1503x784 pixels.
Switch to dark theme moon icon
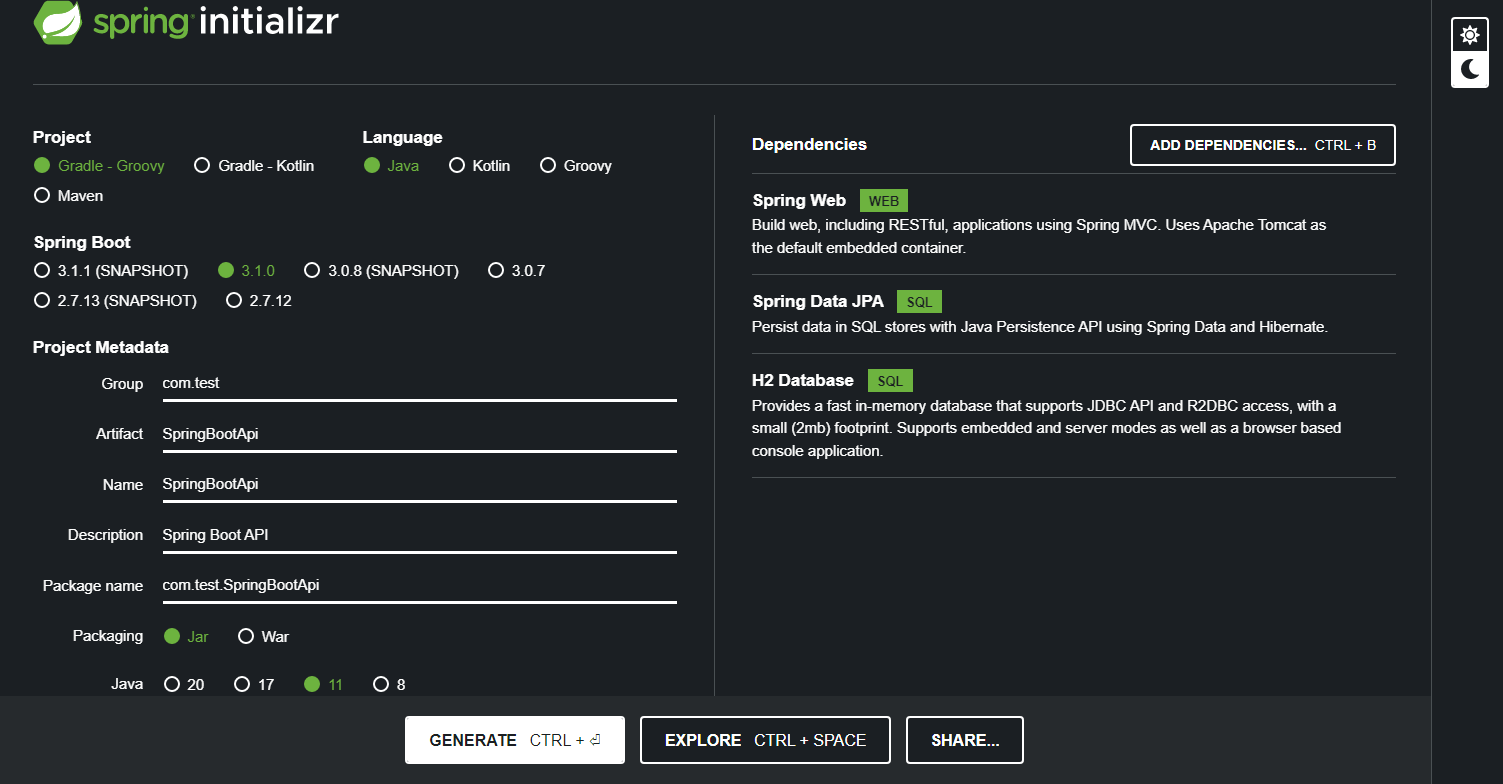(1469, 70)
